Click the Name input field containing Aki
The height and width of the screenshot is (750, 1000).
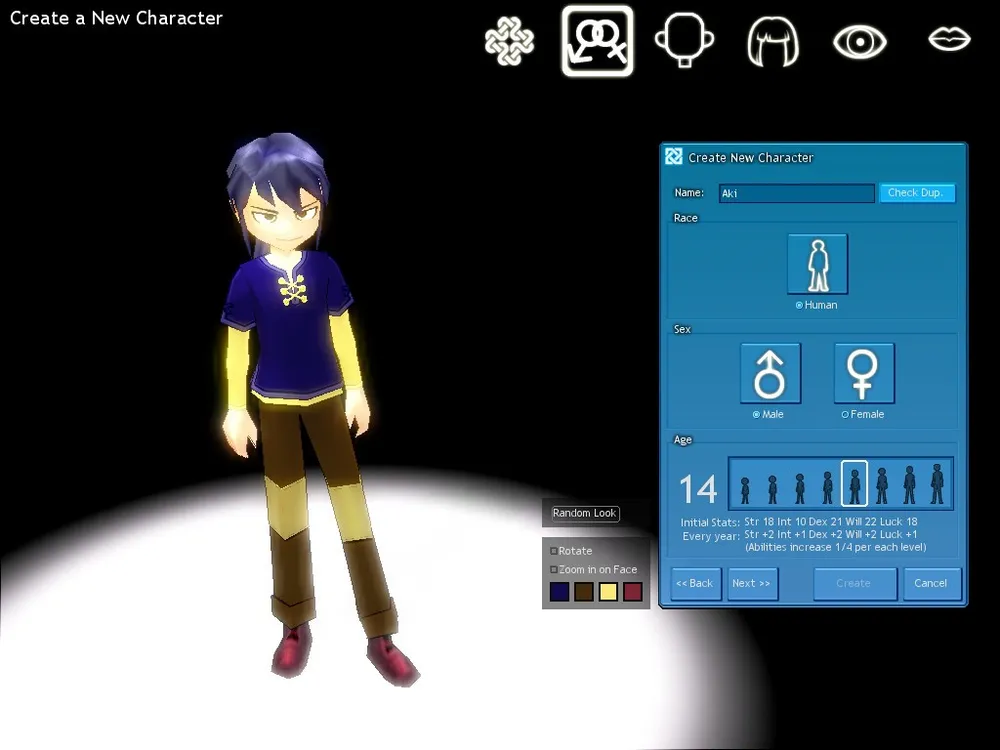point(796,193)
